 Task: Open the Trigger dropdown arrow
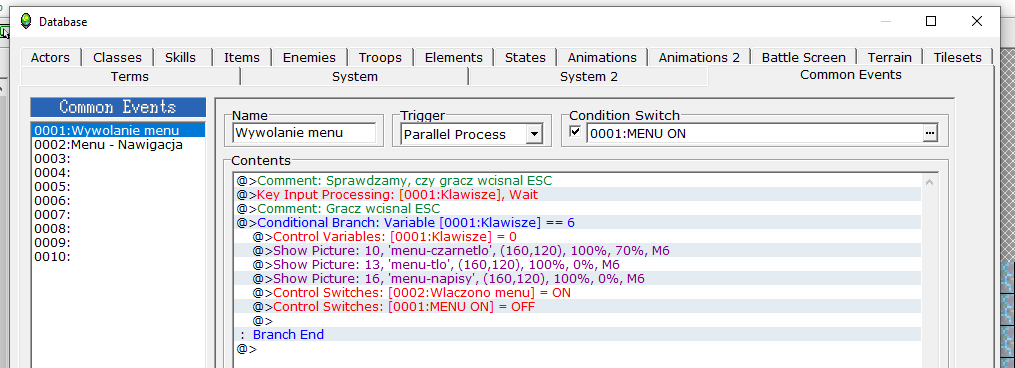click(533, 134)
